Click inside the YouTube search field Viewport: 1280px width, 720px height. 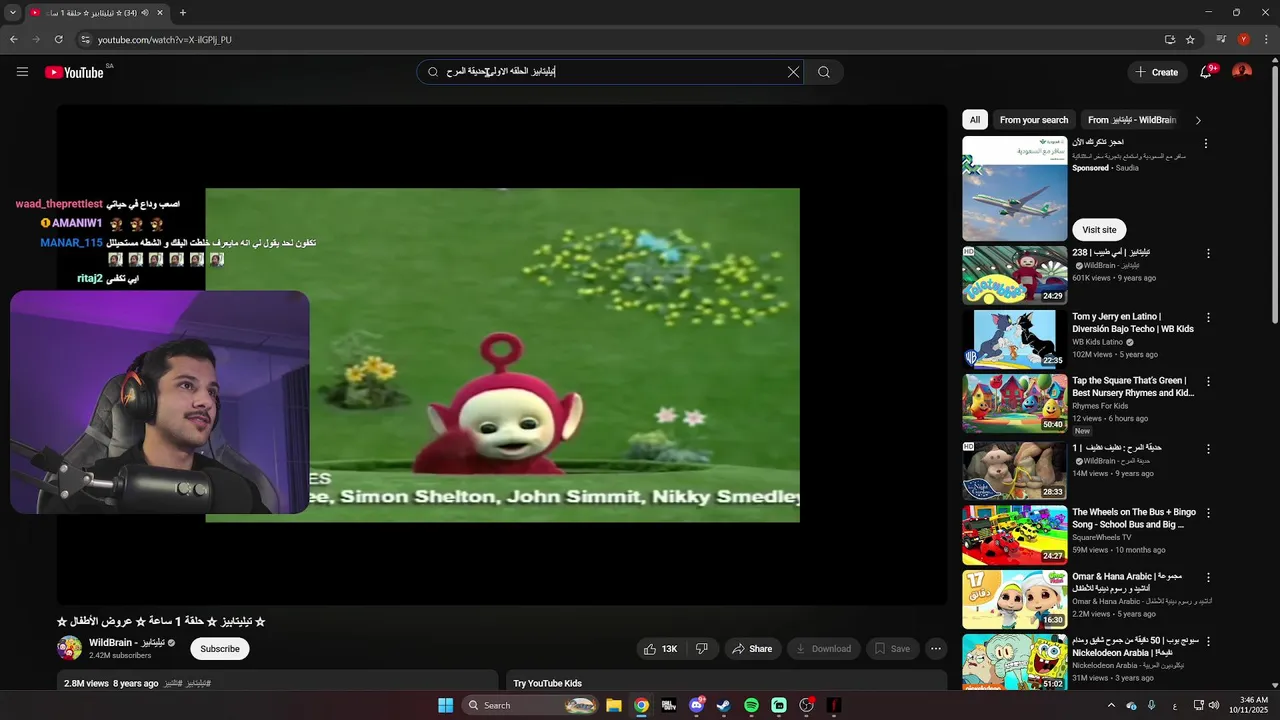tap(610, 72)
